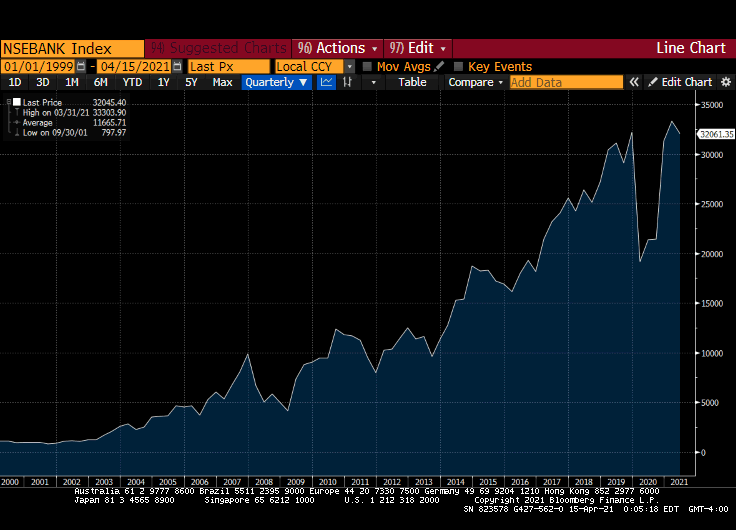
Task: Open the Actions menu
Action: [x=337, y=48]
